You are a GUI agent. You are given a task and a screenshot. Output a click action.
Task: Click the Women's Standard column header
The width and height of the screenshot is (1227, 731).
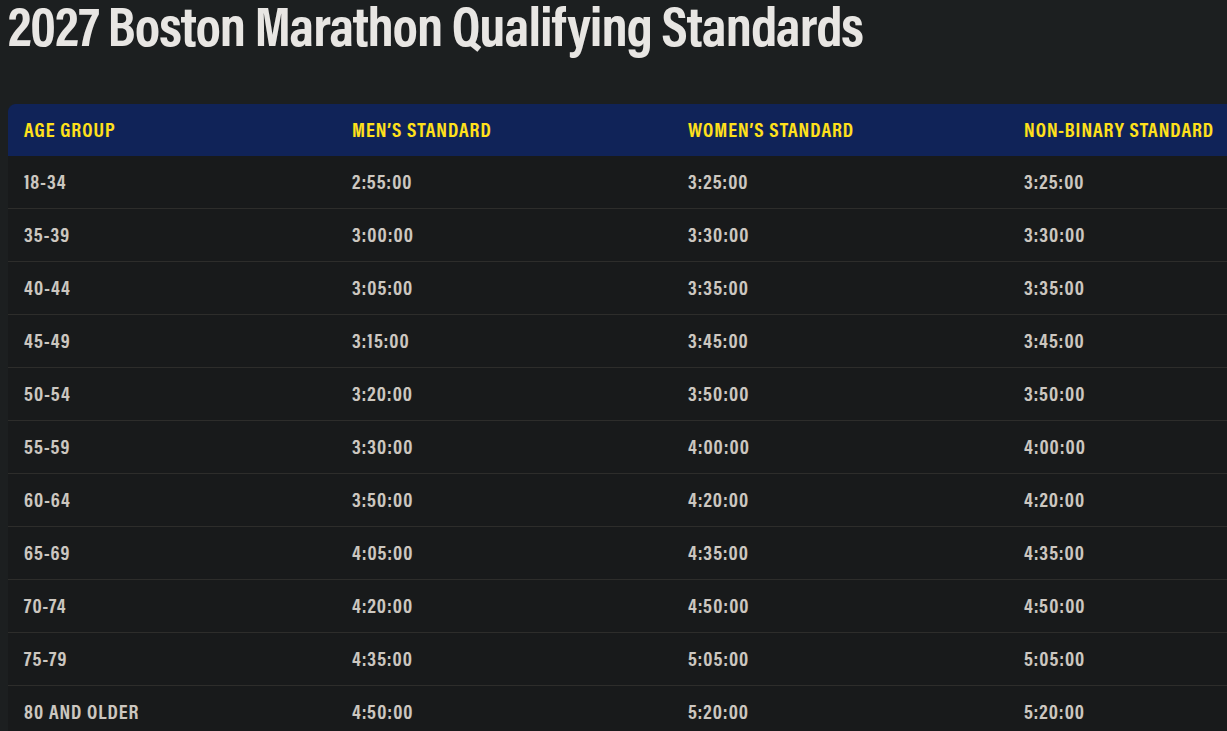pyautogui.click(x=770, y=130)
